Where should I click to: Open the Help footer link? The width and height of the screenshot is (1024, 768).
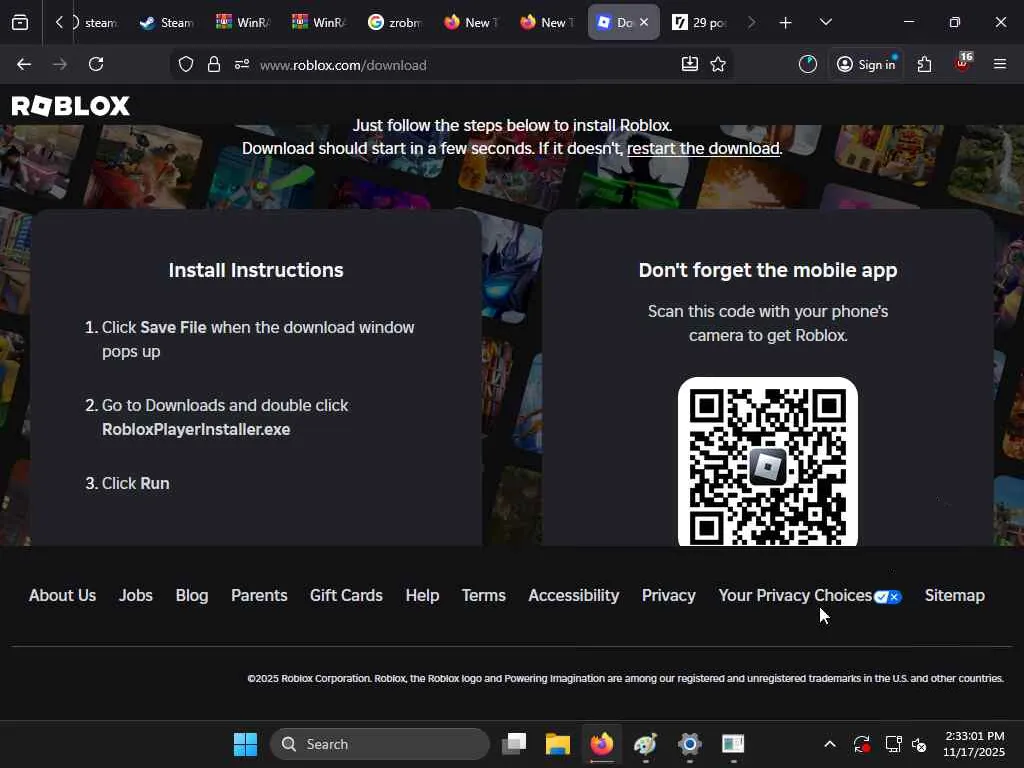(x=422, y=596)
